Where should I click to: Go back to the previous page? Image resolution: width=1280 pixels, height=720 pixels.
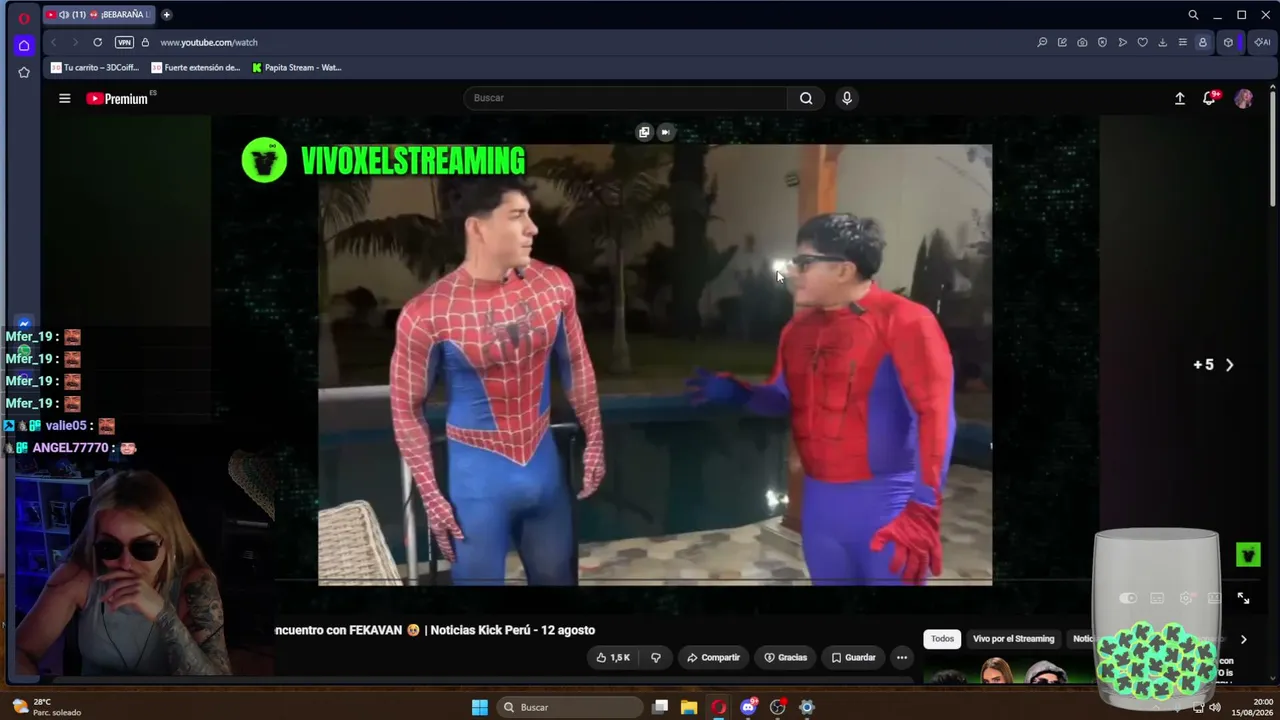pyautogui.click(x=53, y=42)
